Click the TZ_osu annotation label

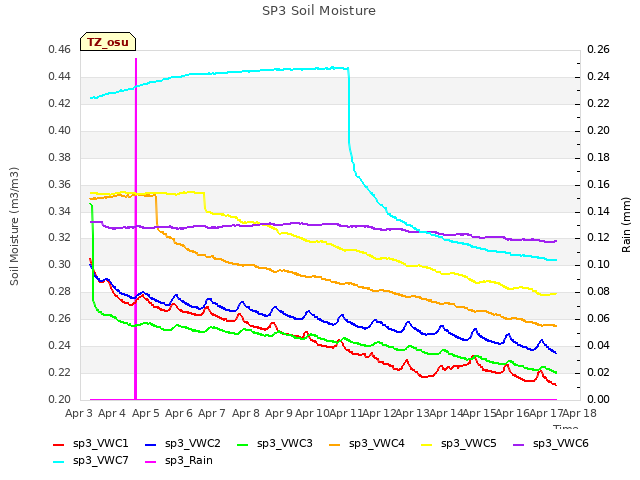pyautogui.click(x=108, y=42)
